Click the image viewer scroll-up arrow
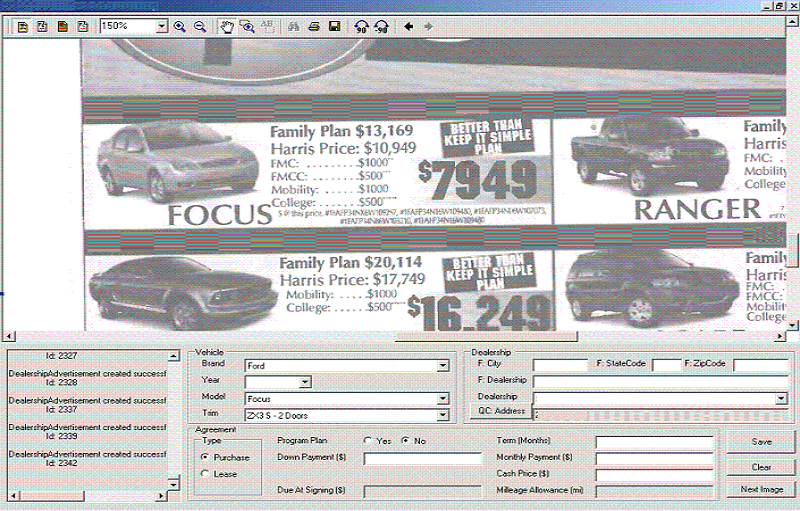Image resolution: width=800 pixels, height=511 pixels. point(792,20)
